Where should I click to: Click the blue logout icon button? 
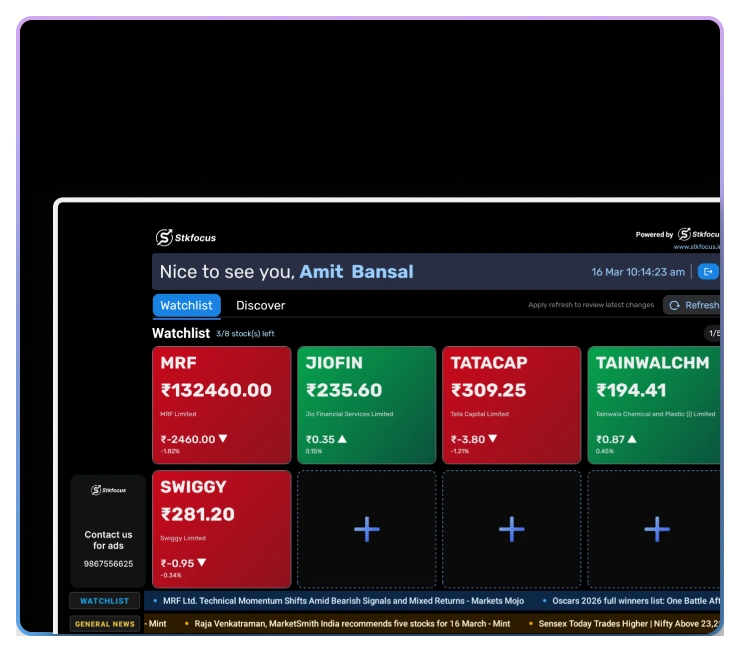coord(708,272)
